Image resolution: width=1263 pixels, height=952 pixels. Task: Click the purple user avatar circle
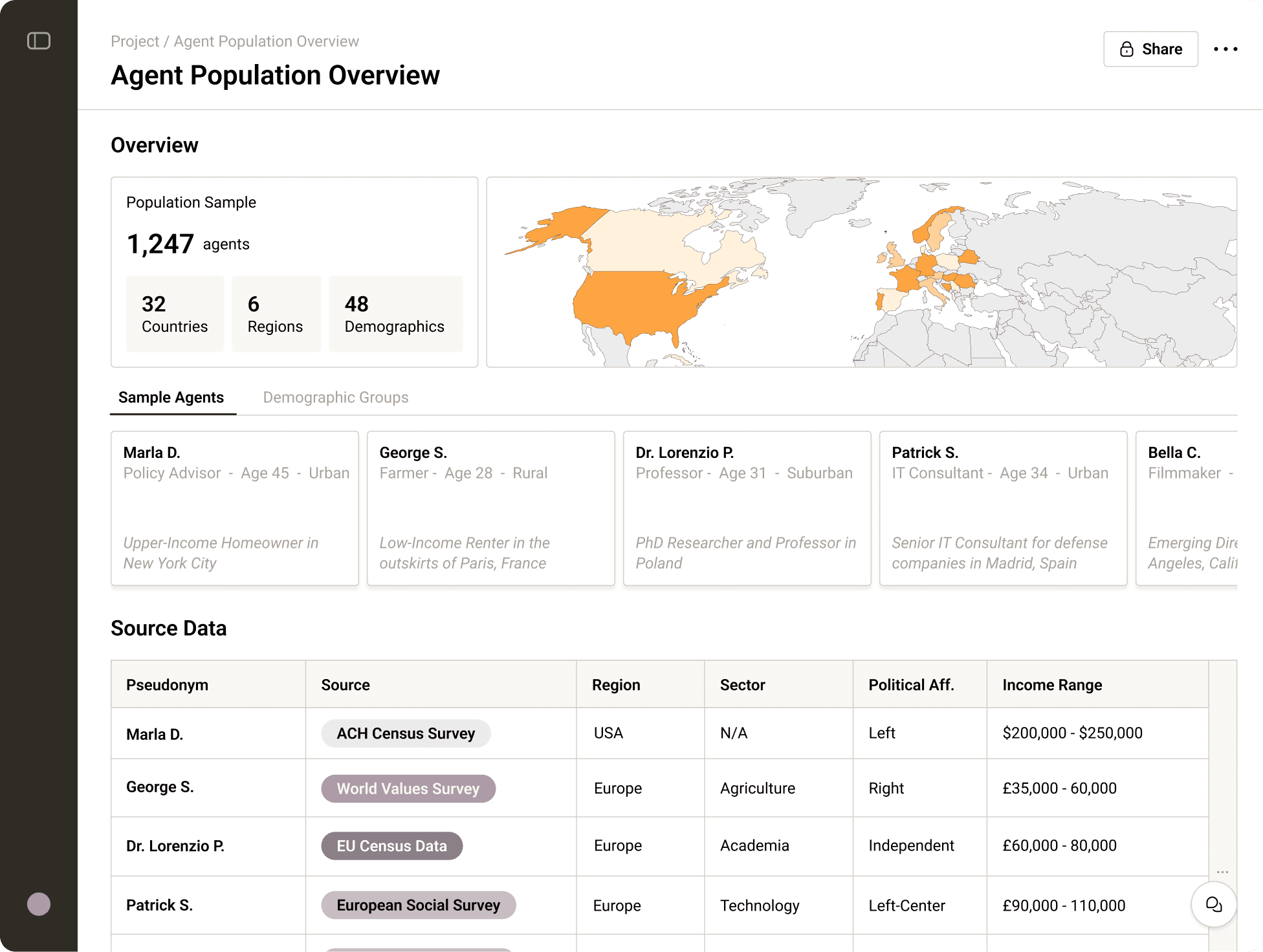click(39, 903)
